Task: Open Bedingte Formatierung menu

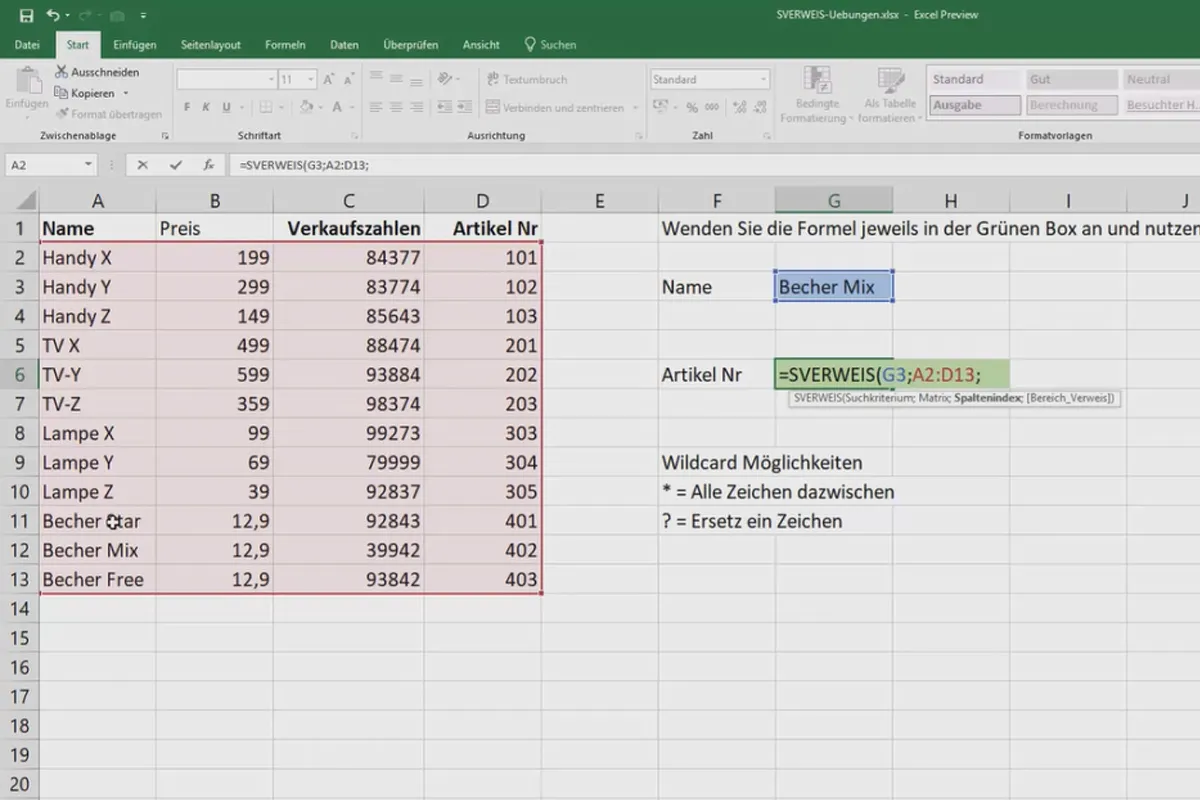Action: pos(818,95)
